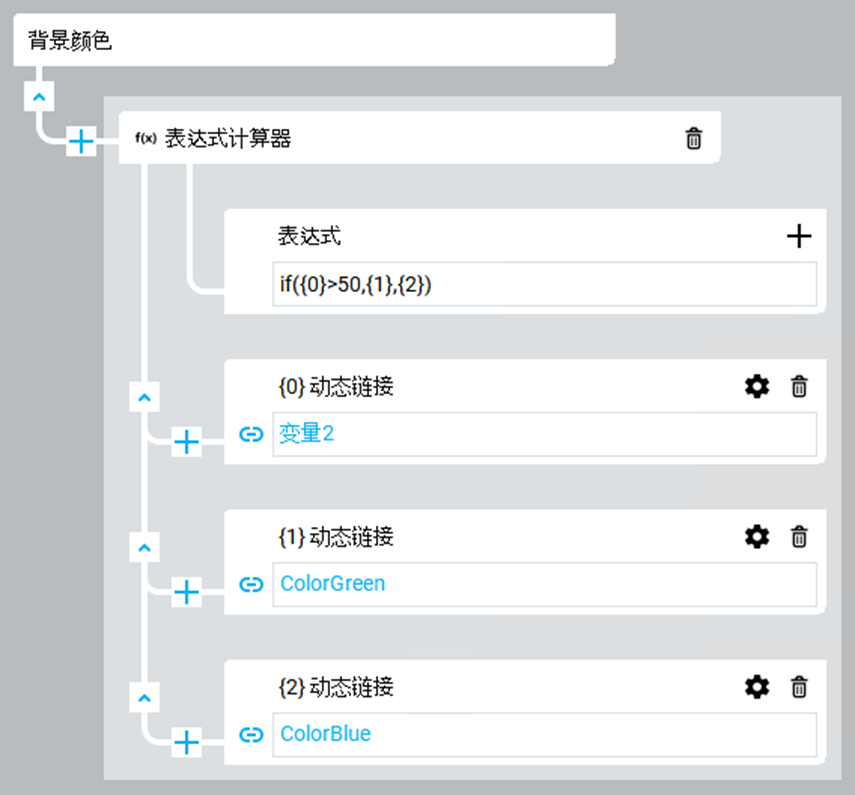The image size is (855, 795).
Task: Click the plus button left of 表达式计算器
Action: (x=81, y=142)
